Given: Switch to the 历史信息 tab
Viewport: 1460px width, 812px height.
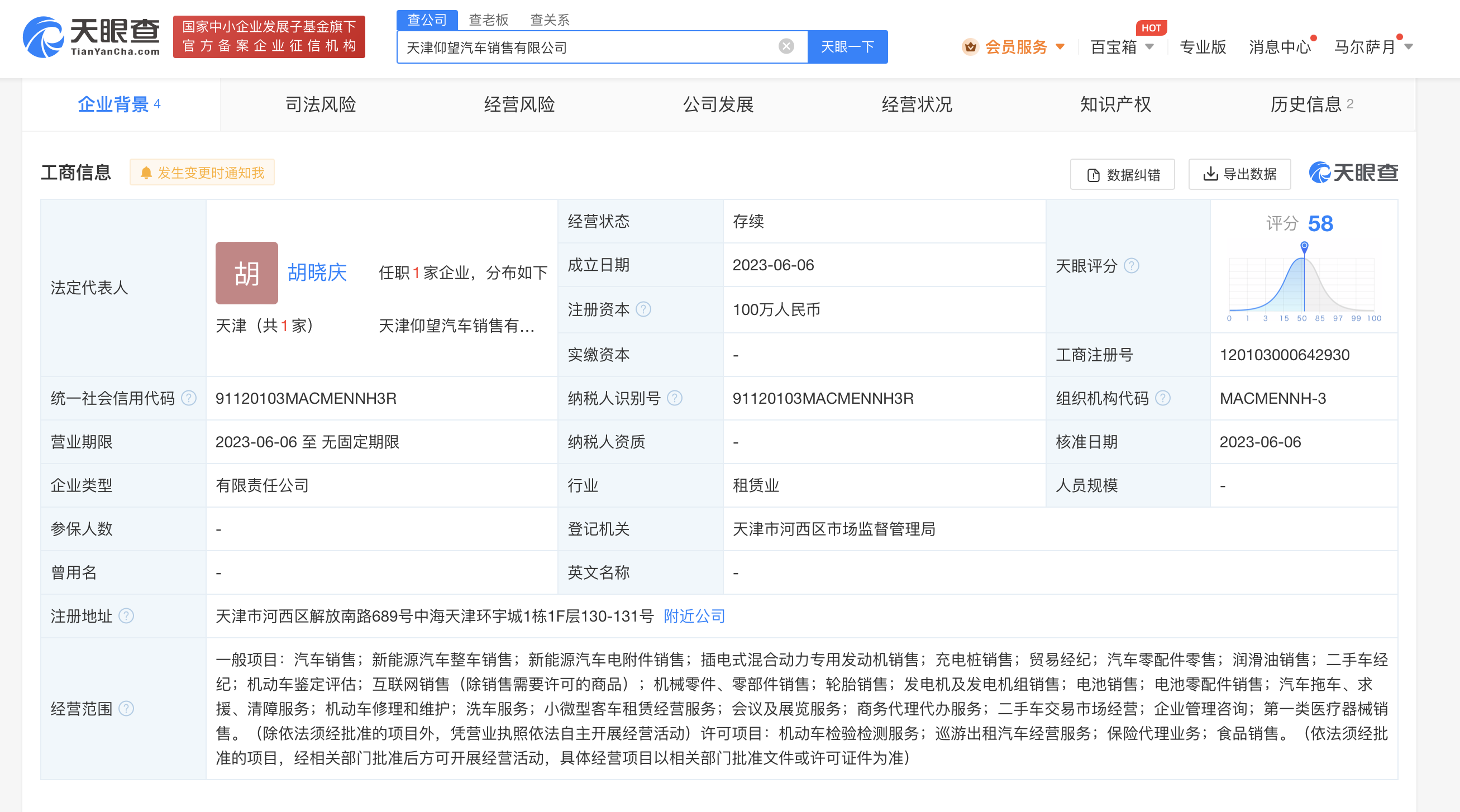Looking at the screenshot, I should [x=1311, y=104].
